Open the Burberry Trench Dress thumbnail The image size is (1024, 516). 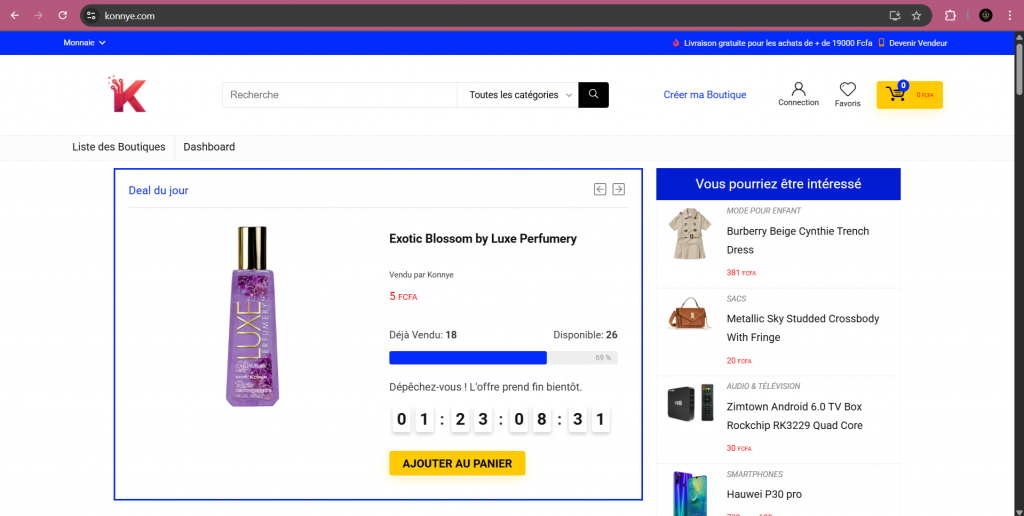tap(689, 235)
